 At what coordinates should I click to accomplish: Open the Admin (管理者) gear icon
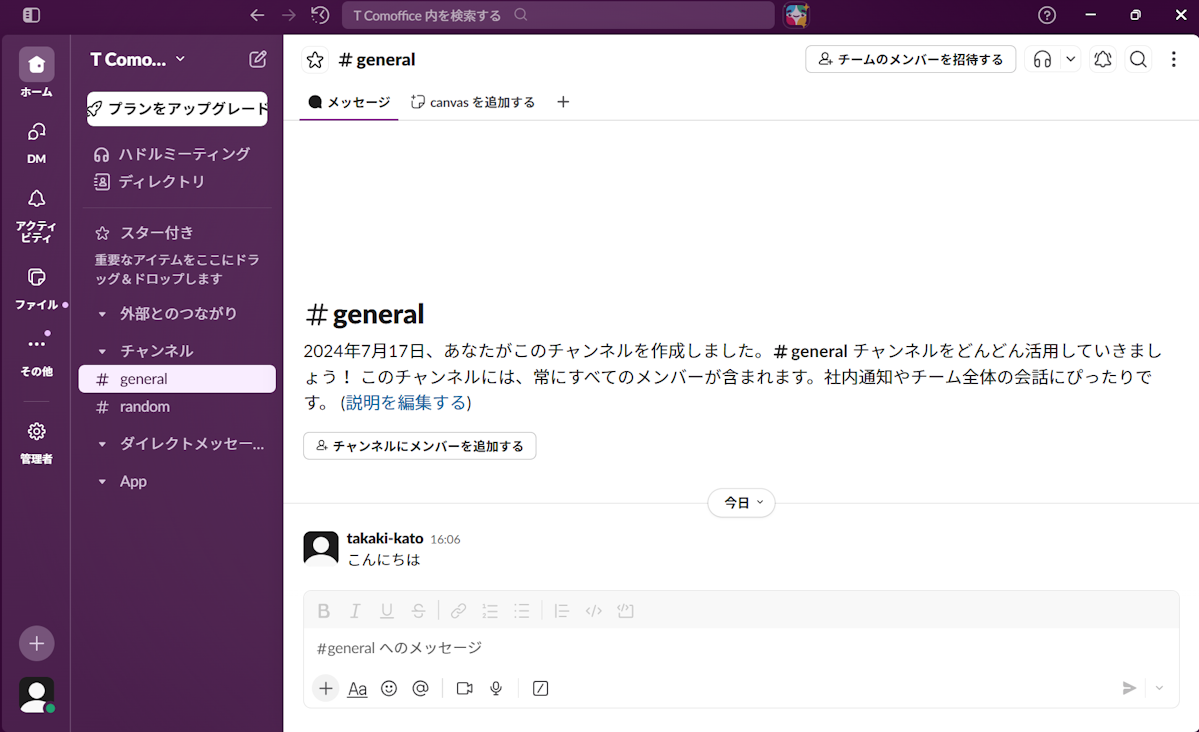click(x=37, y=442)
